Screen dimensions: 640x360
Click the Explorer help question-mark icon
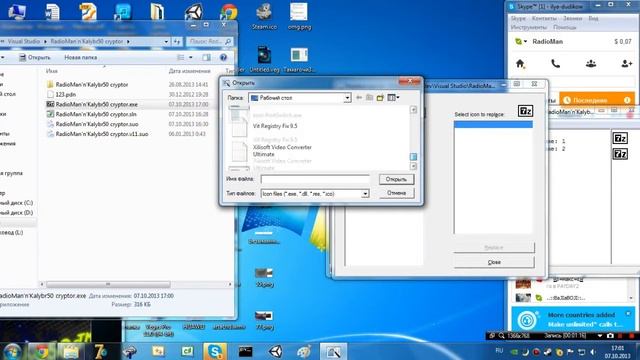point(223,58)
